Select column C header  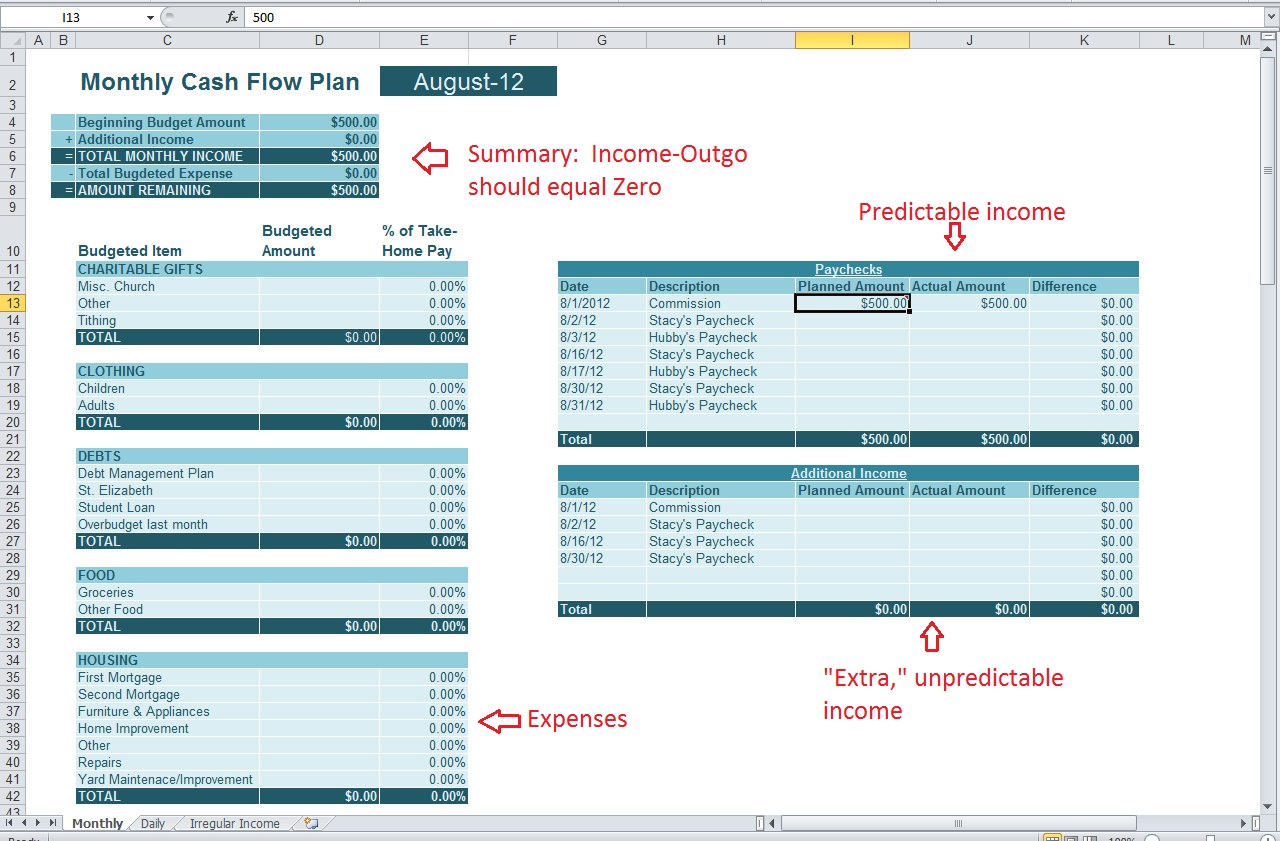point(167,40)
